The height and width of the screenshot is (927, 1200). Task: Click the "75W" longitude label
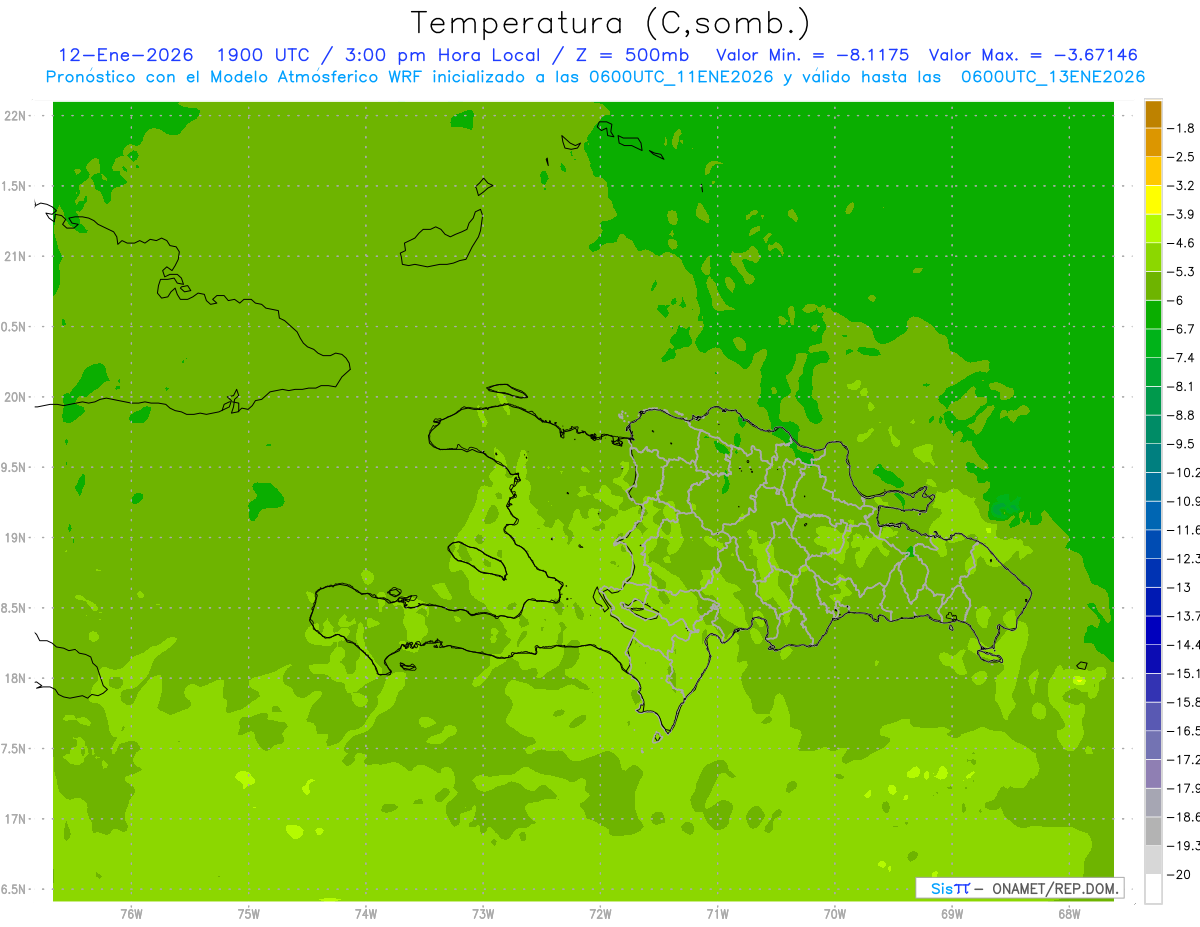[249, 914]
